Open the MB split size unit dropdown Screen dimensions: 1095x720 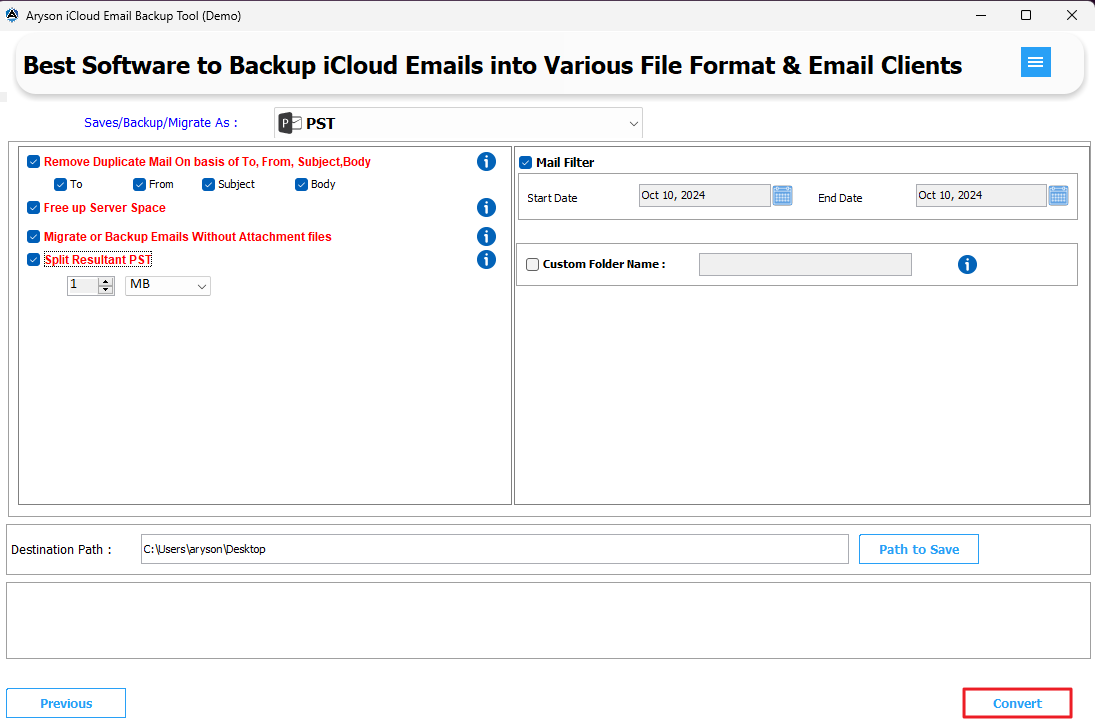(168, 286)
